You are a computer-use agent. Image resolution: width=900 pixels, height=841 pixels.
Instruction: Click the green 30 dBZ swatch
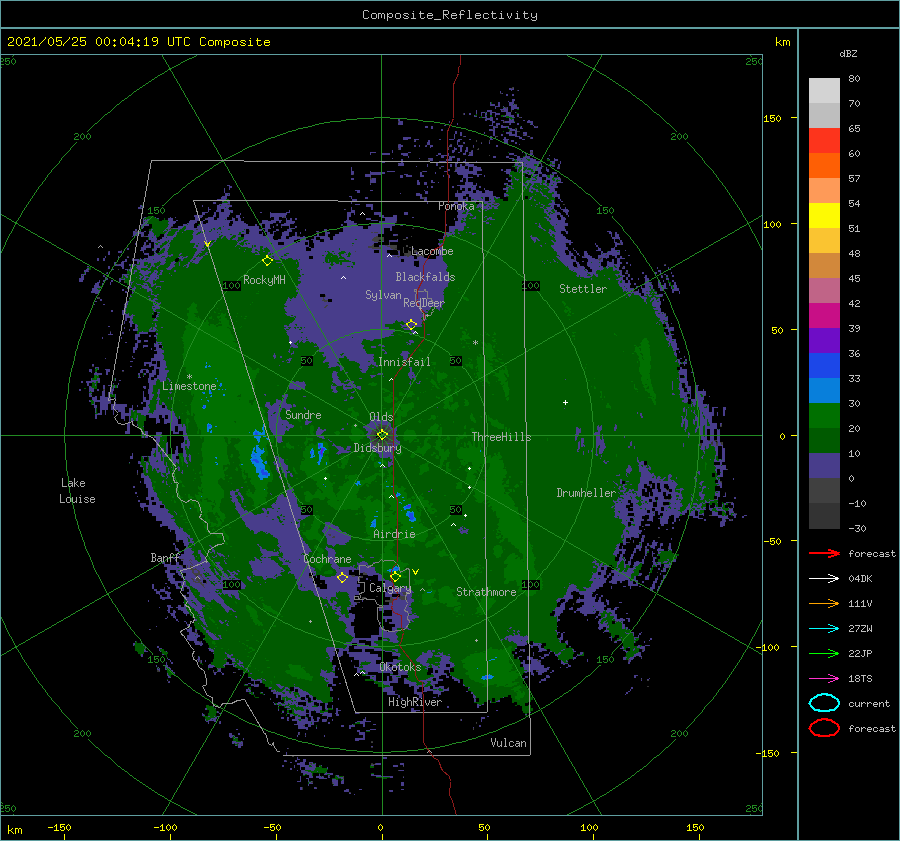pos(824,415)
